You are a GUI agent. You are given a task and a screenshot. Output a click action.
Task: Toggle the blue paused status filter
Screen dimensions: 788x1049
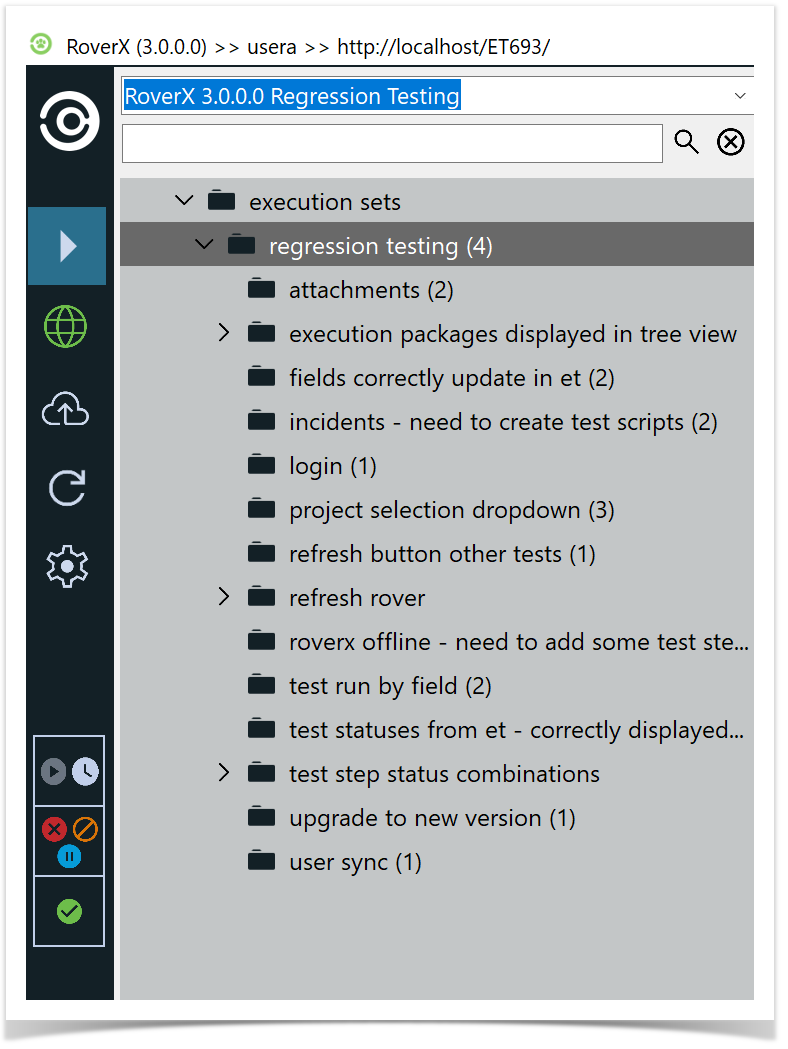click(x=69, y=856)
